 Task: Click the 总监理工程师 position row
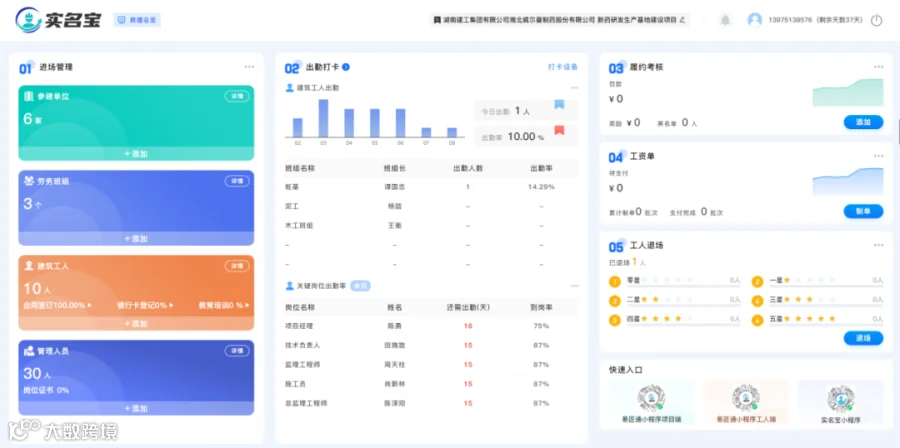pos(431,403)
